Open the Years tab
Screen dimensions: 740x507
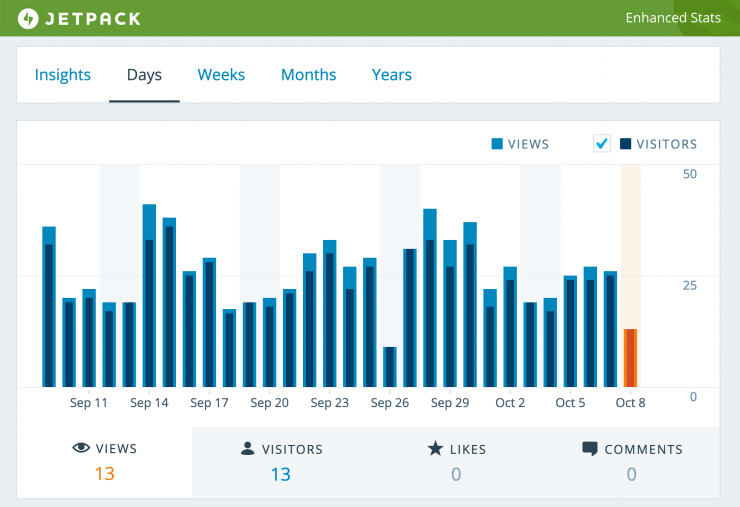point(392,75)
